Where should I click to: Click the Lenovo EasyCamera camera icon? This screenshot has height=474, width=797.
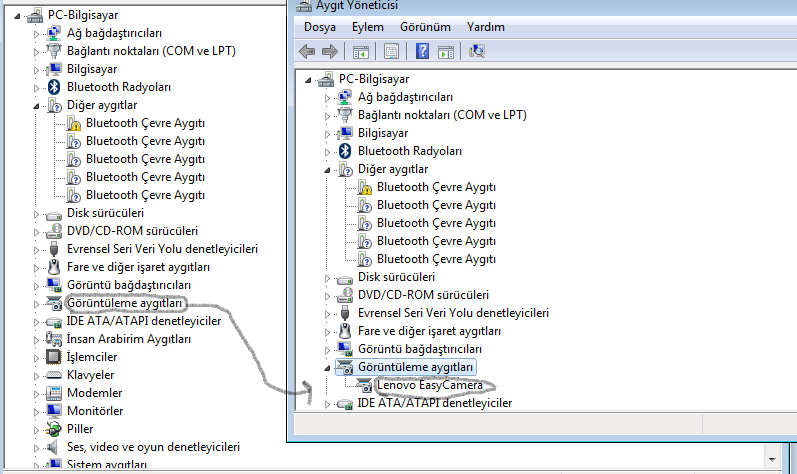pos(364,386)
